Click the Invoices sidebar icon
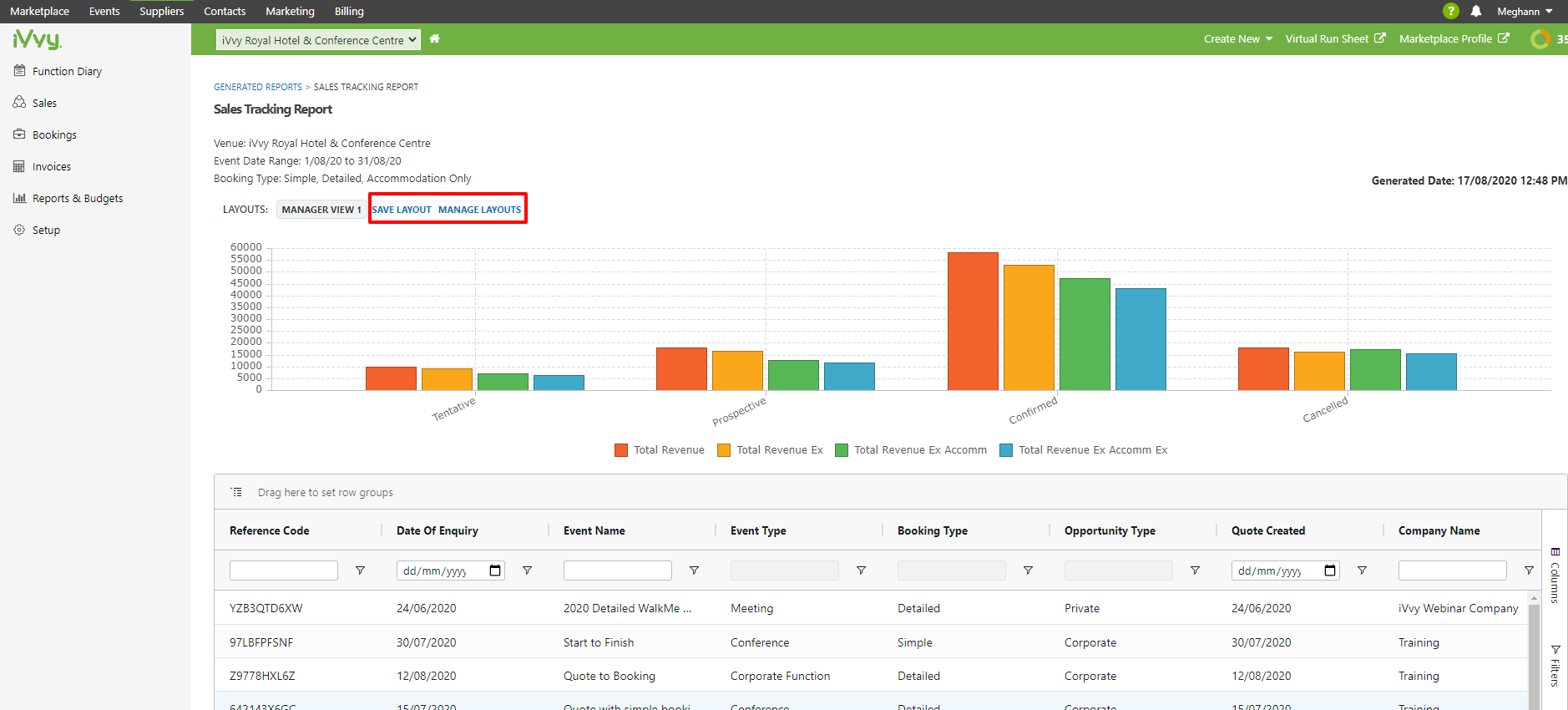The image size is (1568, 710). click(x=19, y=166)
